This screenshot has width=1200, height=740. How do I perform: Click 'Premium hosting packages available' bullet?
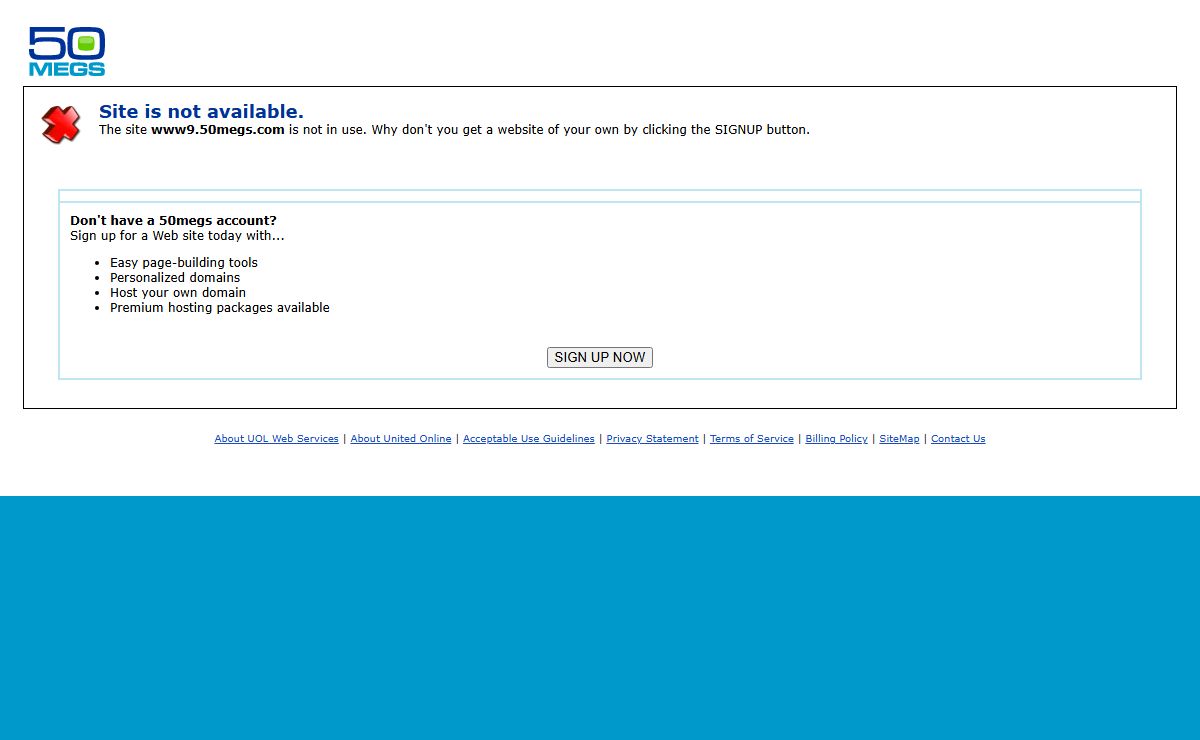(220, 308)
